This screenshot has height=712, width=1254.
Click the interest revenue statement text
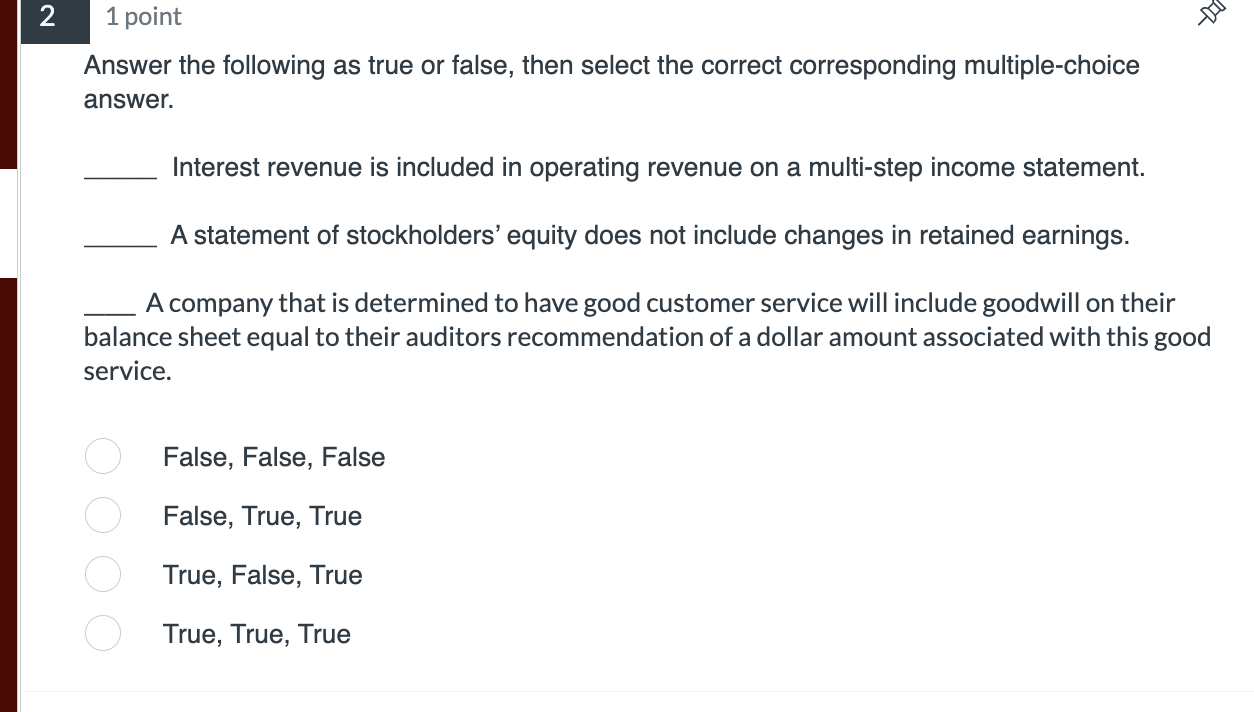(658, 167)
